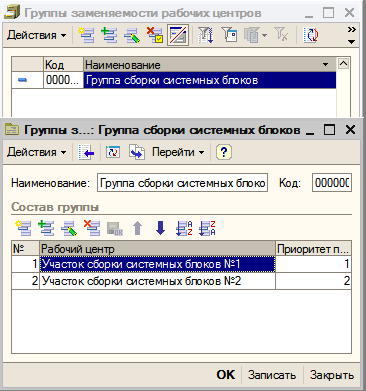Click the Записать button

click(272, 375)
